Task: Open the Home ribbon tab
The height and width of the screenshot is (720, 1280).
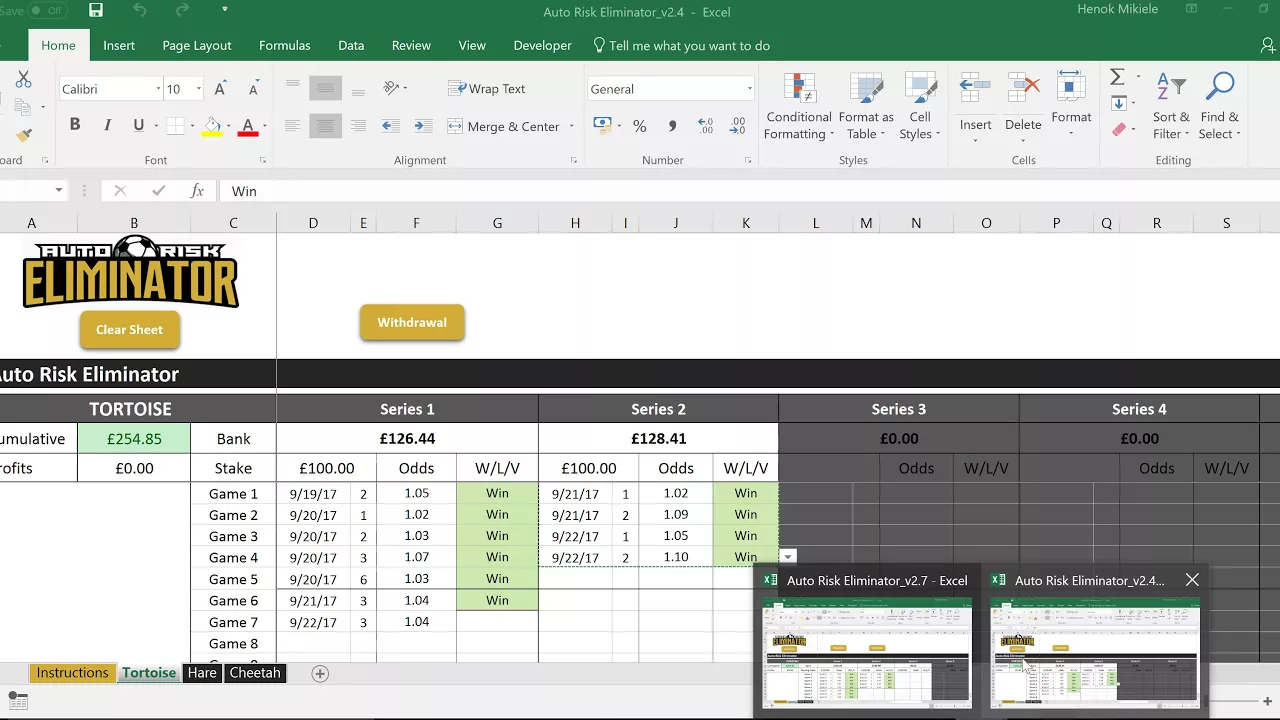Action: [58, 46]
